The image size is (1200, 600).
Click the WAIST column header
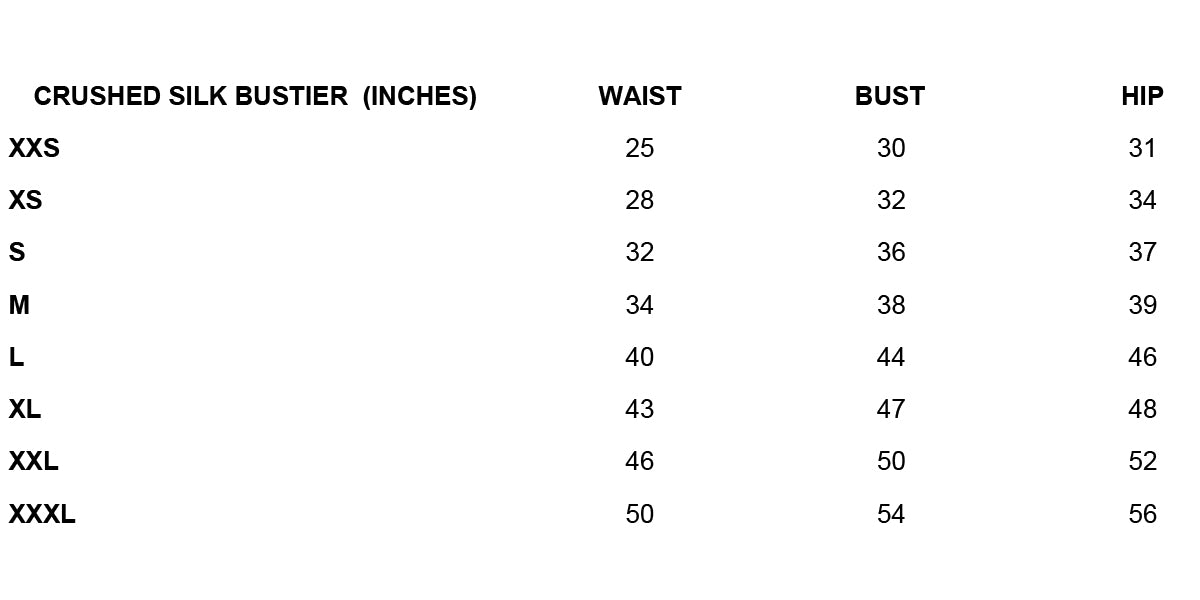[639, 96]
